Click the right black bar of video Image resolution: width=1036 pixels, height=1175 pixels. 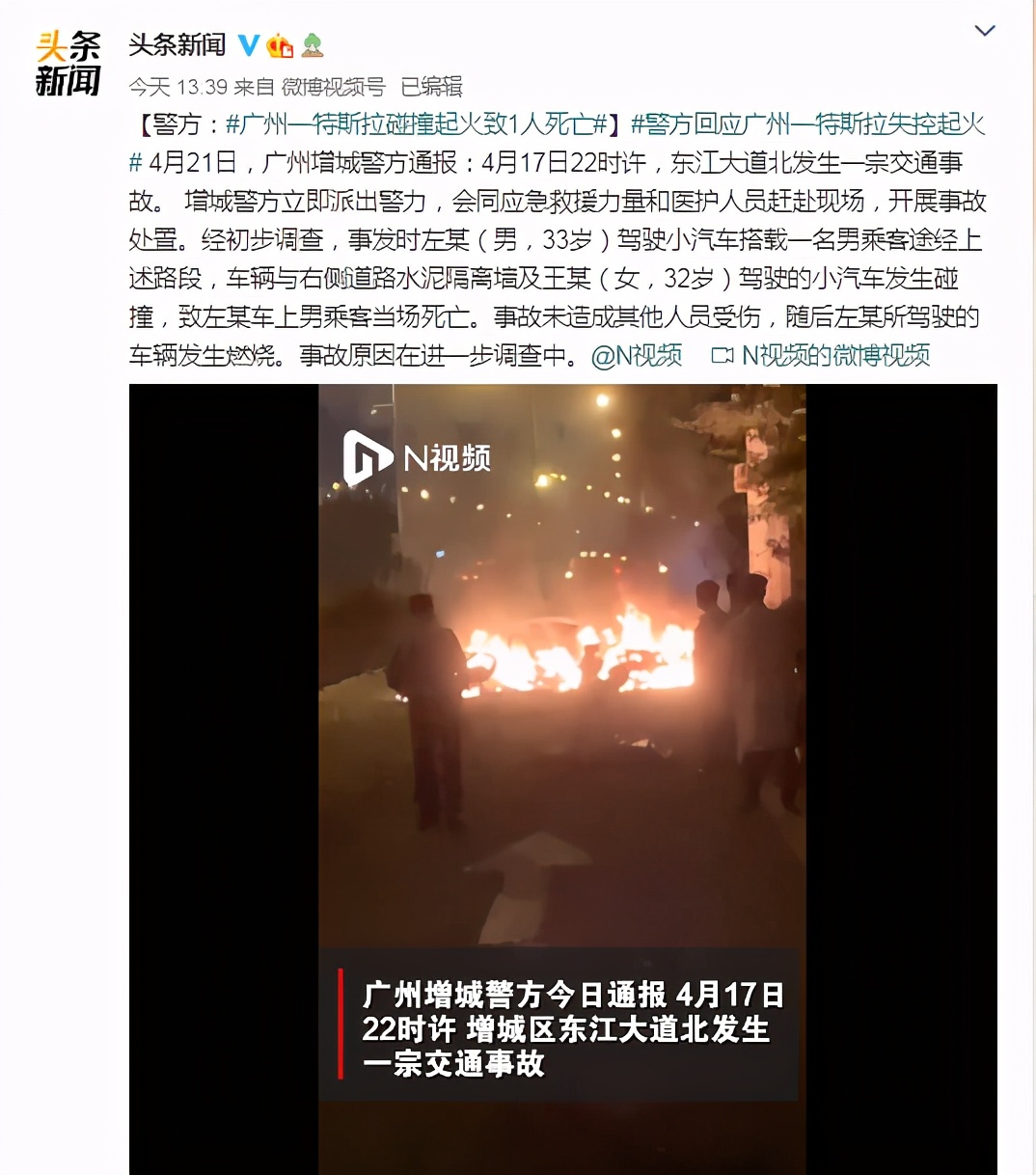[902, 779]
